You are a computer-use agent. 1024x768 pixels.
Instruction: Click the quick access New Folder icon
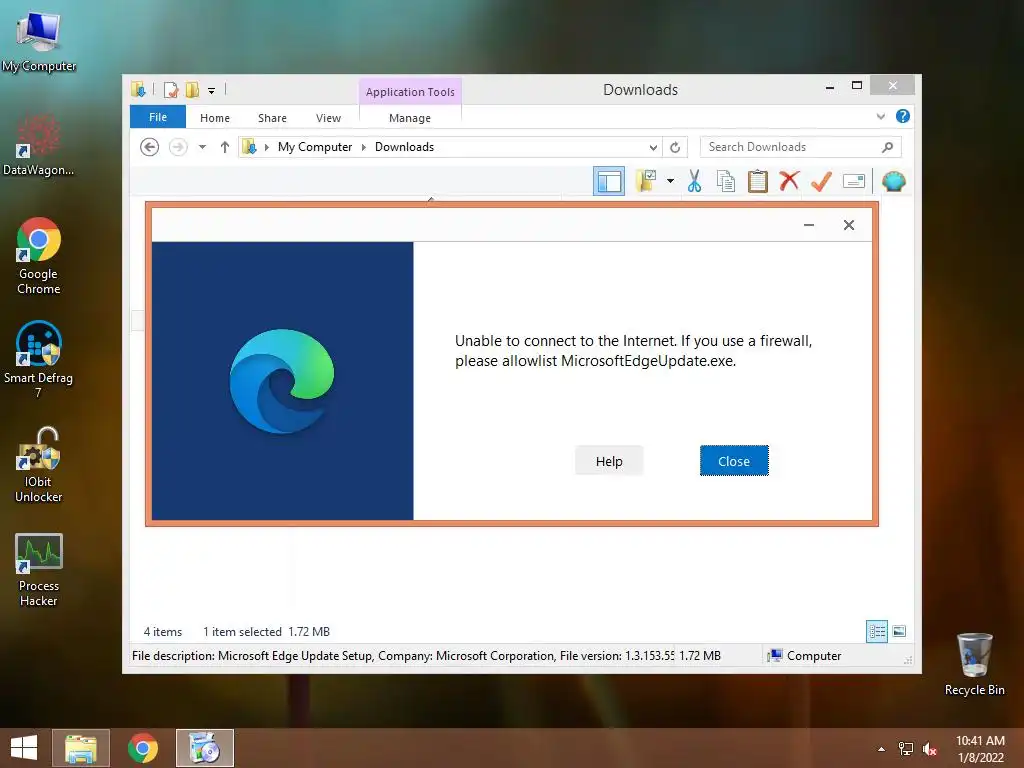[192, 89]
